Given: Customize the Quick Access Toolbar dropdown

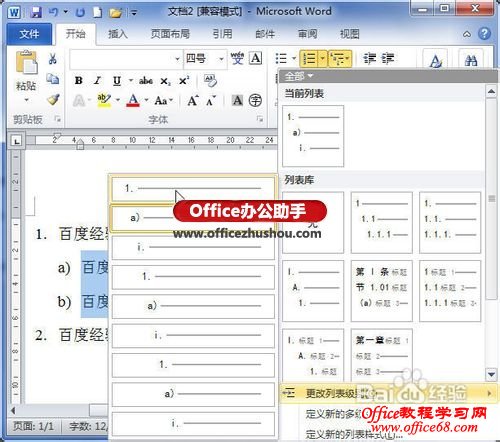Looking at the screenshot, I should point(134,13).
